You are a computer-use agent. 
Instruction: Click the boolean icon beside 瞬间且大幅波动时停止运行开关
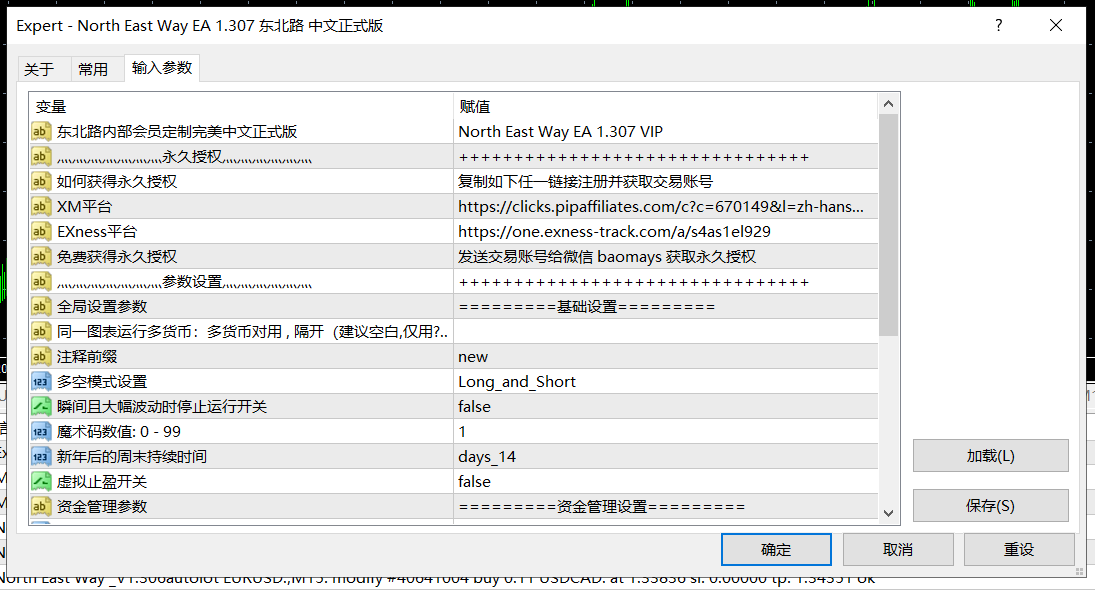(x=41, y=406)
